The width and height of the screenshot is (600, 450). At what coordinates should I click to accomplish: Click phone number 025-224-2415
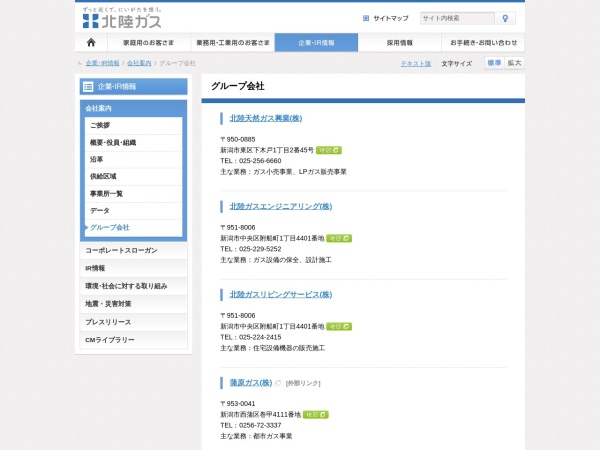(260, 337)
